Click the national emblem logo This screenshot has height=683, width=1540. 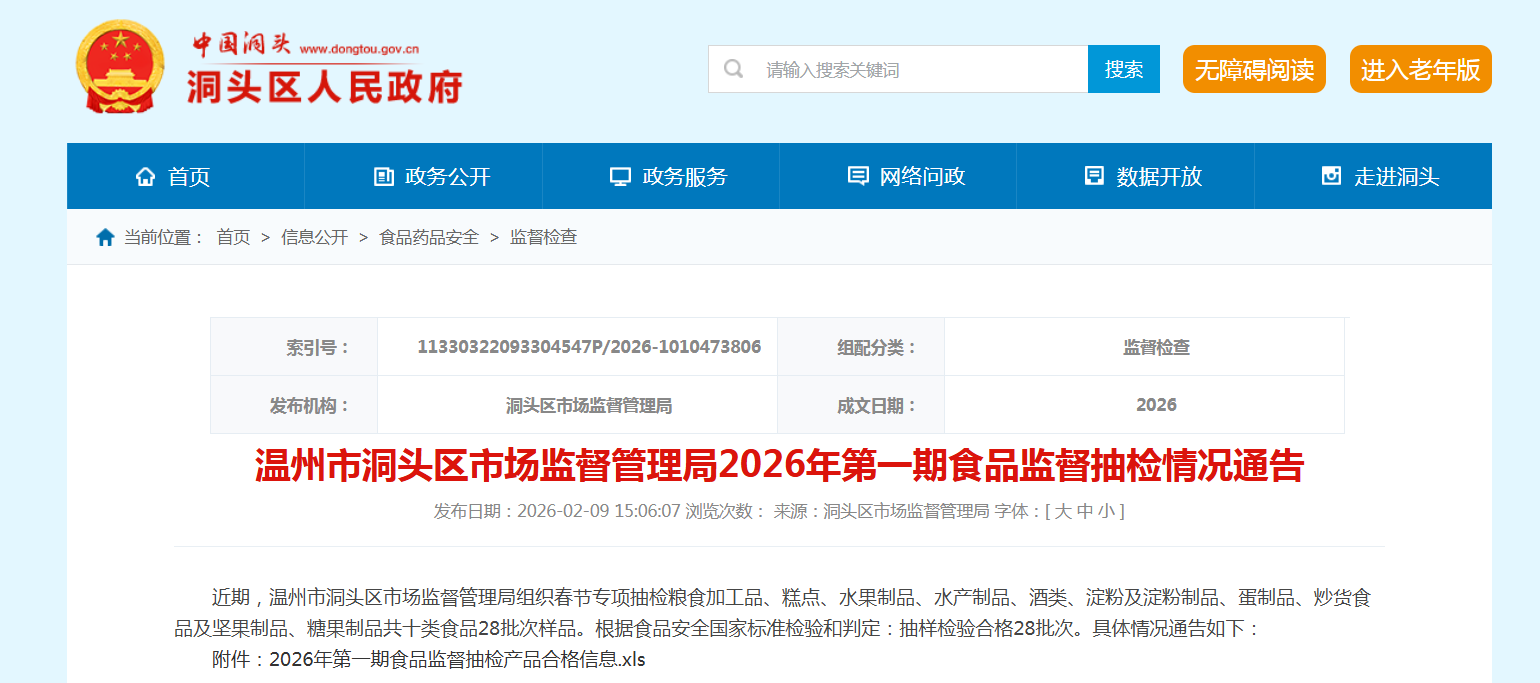(118, 68)
